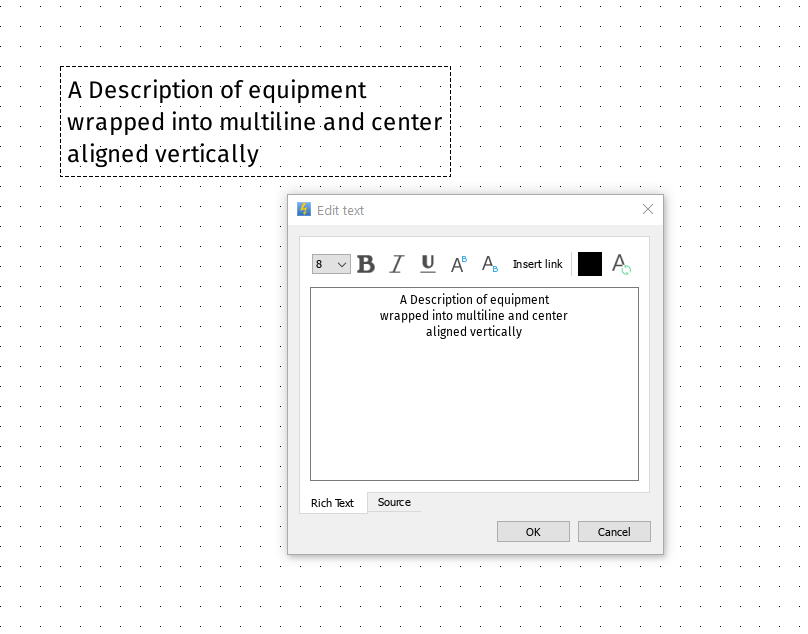Underline text using the U icon
808x634 pixels.
coord(428,264)
